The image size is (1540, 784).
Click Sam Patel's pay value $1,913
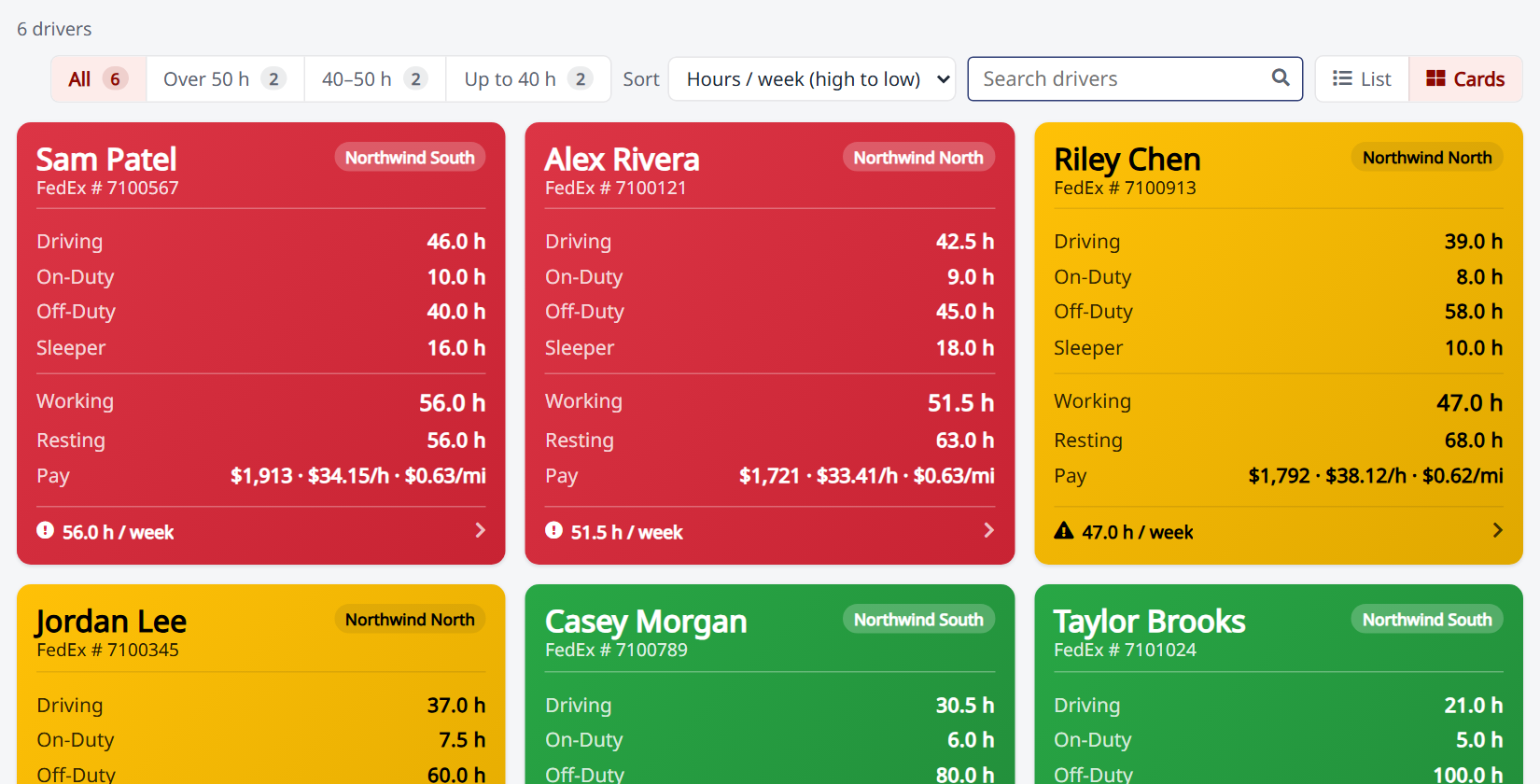(x=261, y=476)
